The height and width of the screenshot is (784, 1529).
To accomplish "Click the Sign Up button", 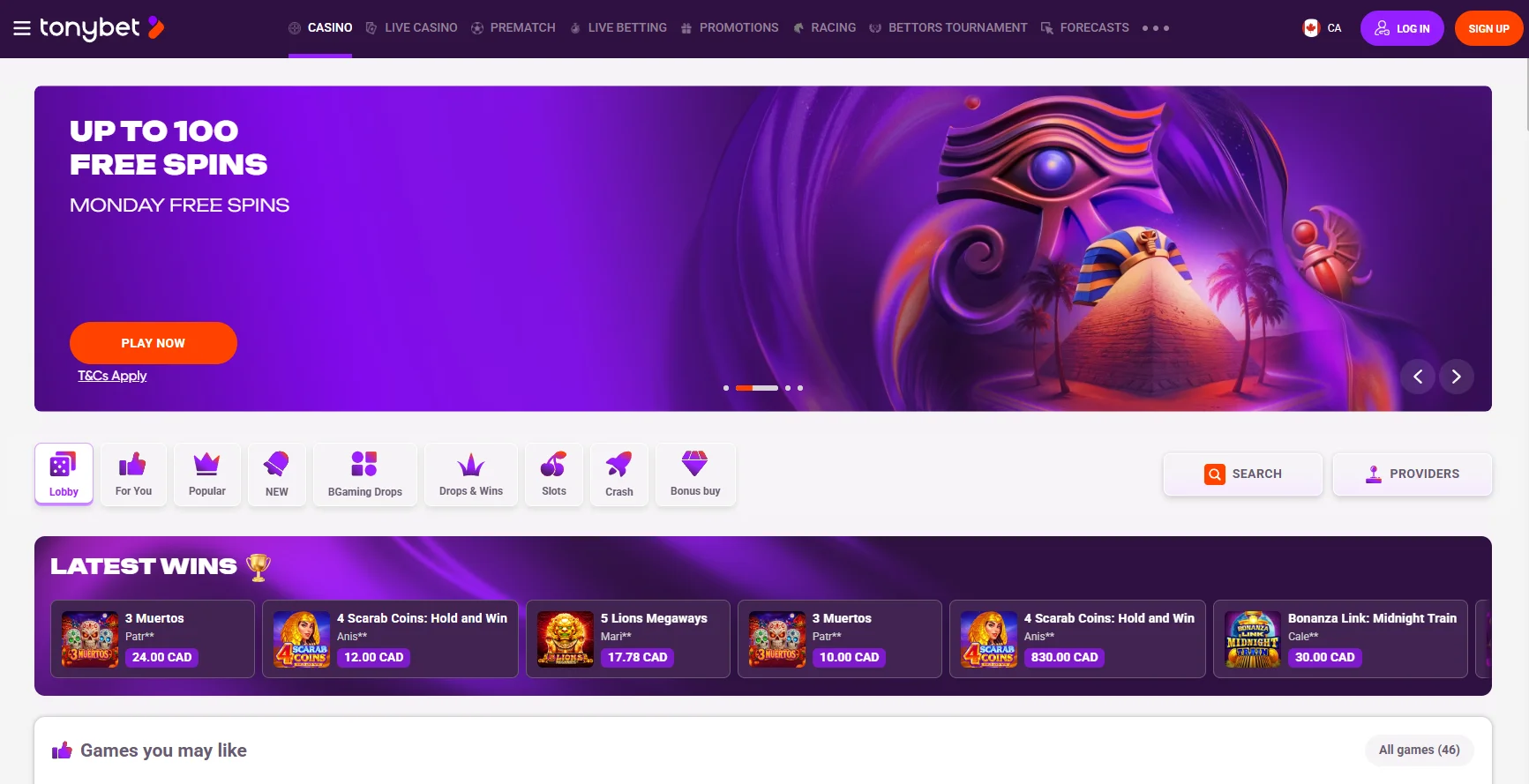I will pos(1488,28).
